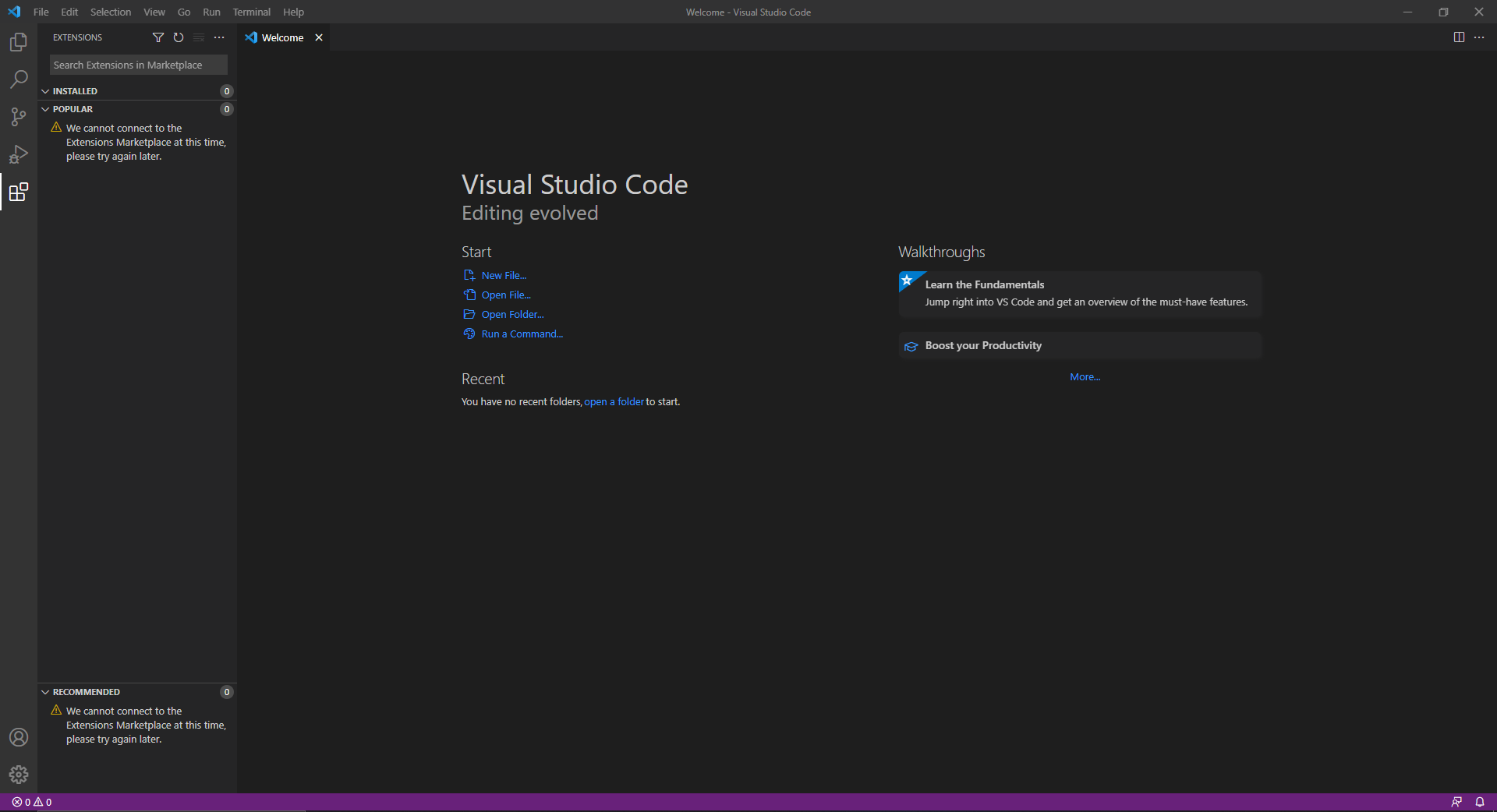Minimize the Visual Studio Code window
Image resolution: width=1497 pixels, height=812 pixels.
point(1407,12)
